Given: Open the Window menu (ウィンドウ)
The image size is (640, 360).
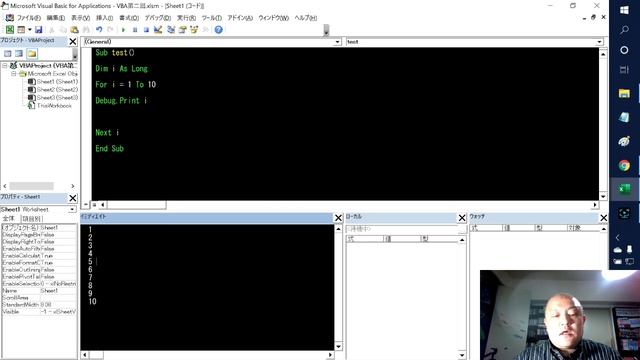Looking at the screenshot, I should (x=273, y=18).
